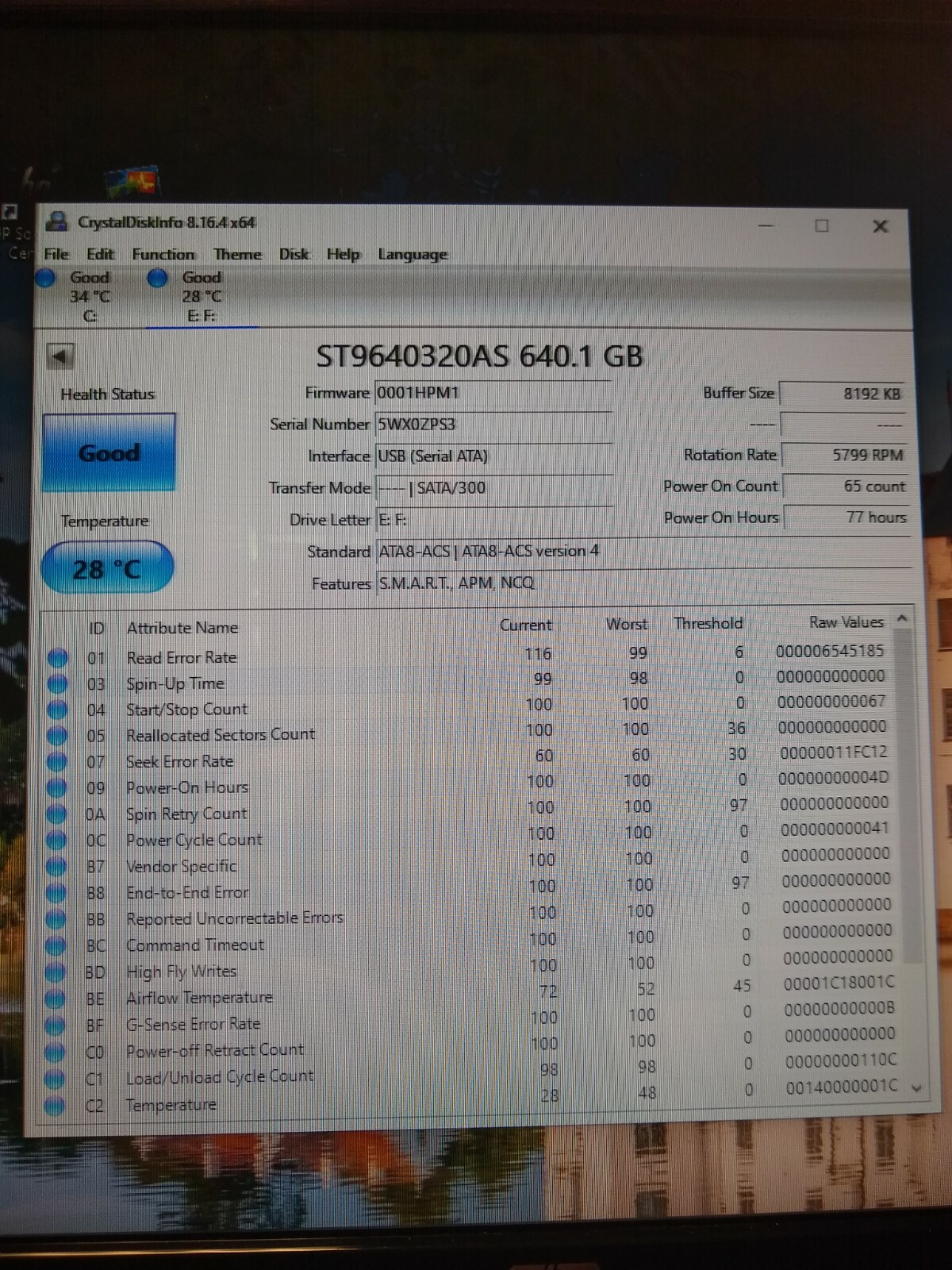Click the status dot for Vendor Specific

56,867
